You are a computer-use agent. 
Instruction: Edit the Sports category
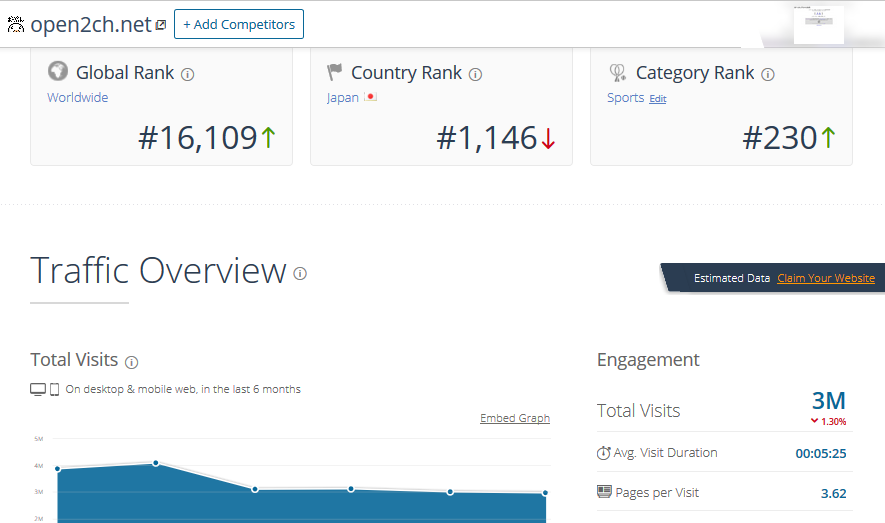coord(657,99)
